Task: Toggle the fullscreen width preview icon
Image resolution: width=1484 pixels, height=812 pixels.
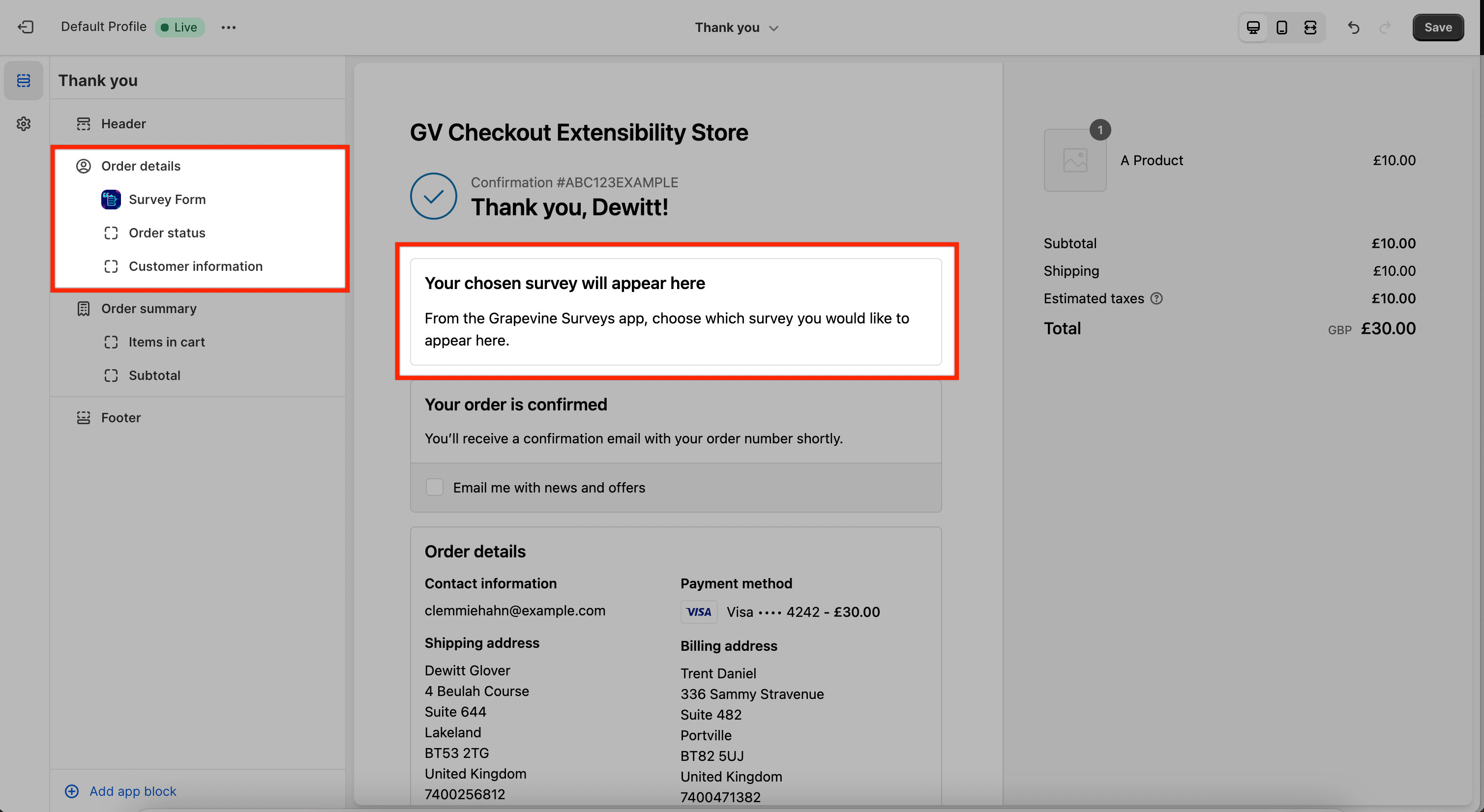Action: tap(1310, 27)
